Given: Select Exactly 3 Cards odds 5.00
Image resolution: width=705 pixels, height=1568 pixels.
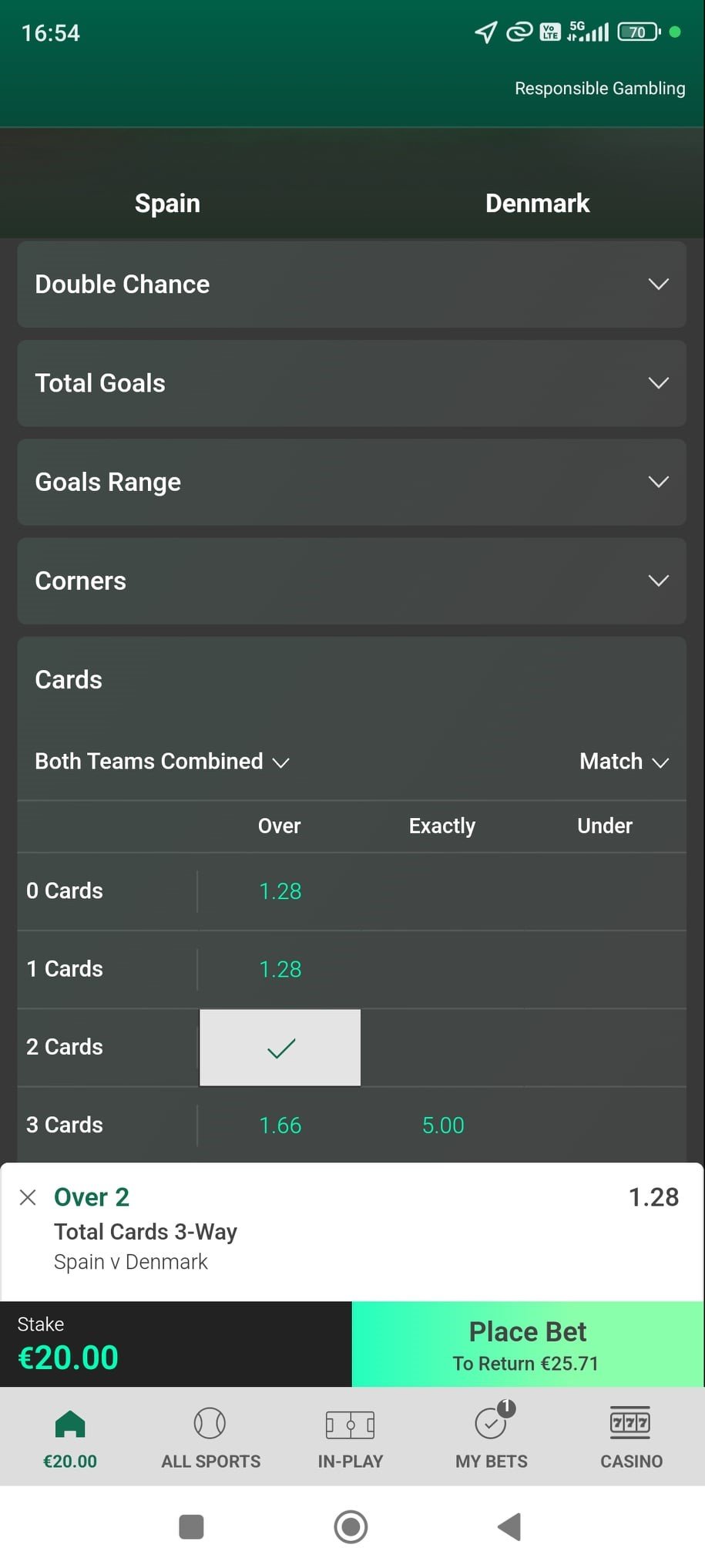Looking at the screenshot, I should 443,1126.
